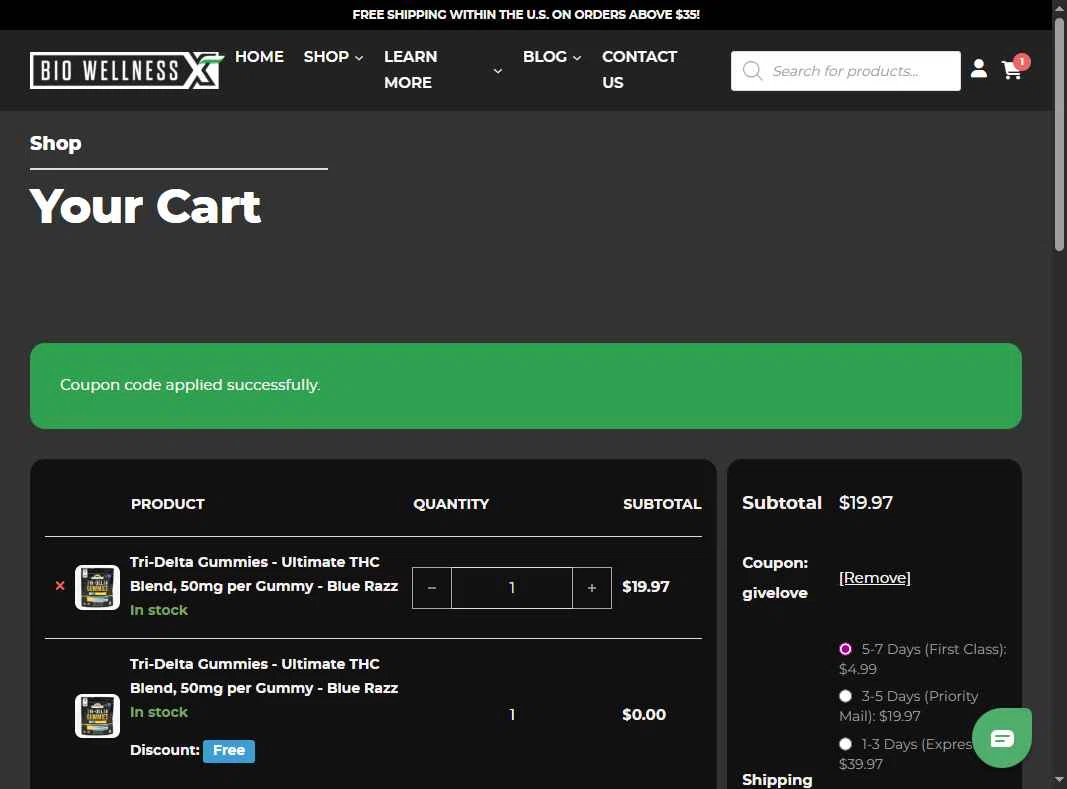Image resolution: width=1067 pixels, height=789 pixels.
Task: Expand the Shop menu chevron
Action: (359, 58)
